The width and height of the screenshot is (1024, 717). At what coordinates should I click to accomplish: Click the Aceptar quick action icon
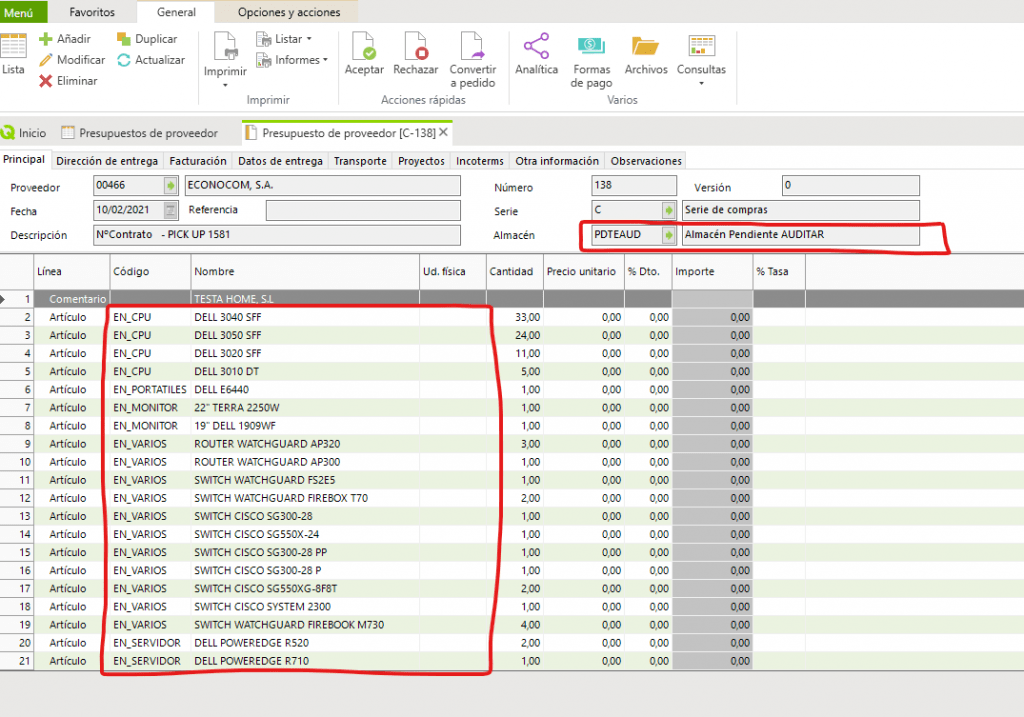pos(364,46)
